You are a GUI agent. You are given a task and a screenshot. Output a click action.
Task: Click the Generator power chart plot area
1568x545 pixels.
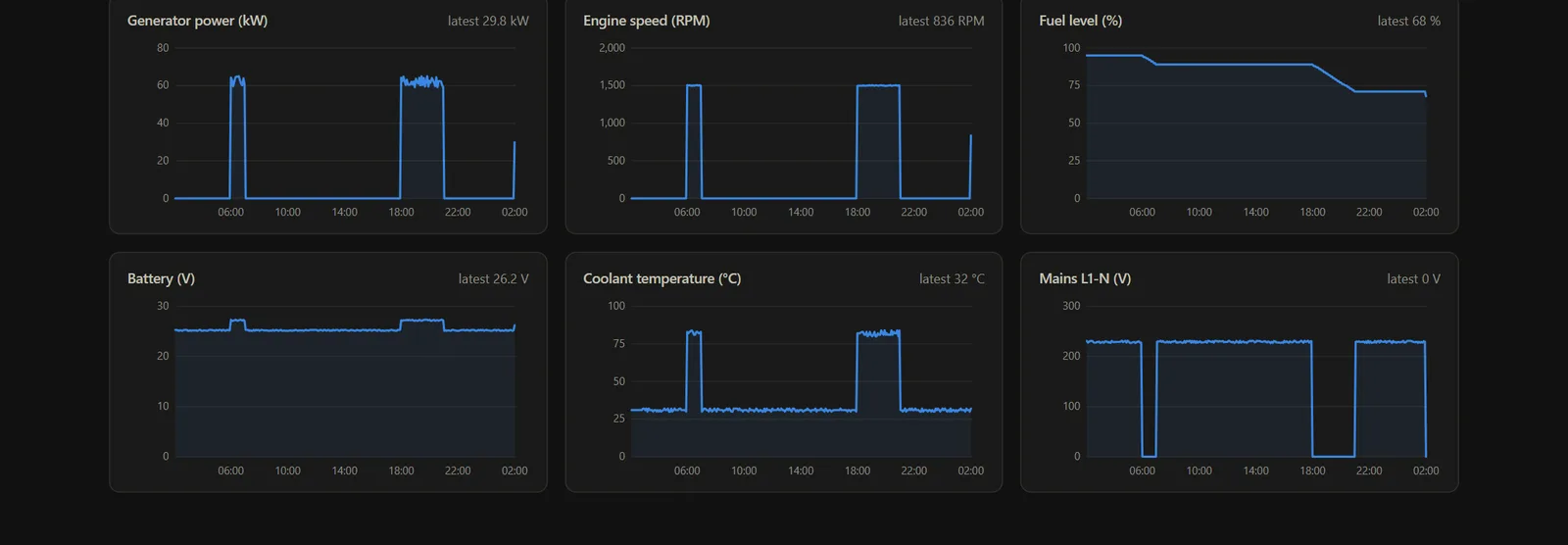pyautogui.click(x=345, y=124)
